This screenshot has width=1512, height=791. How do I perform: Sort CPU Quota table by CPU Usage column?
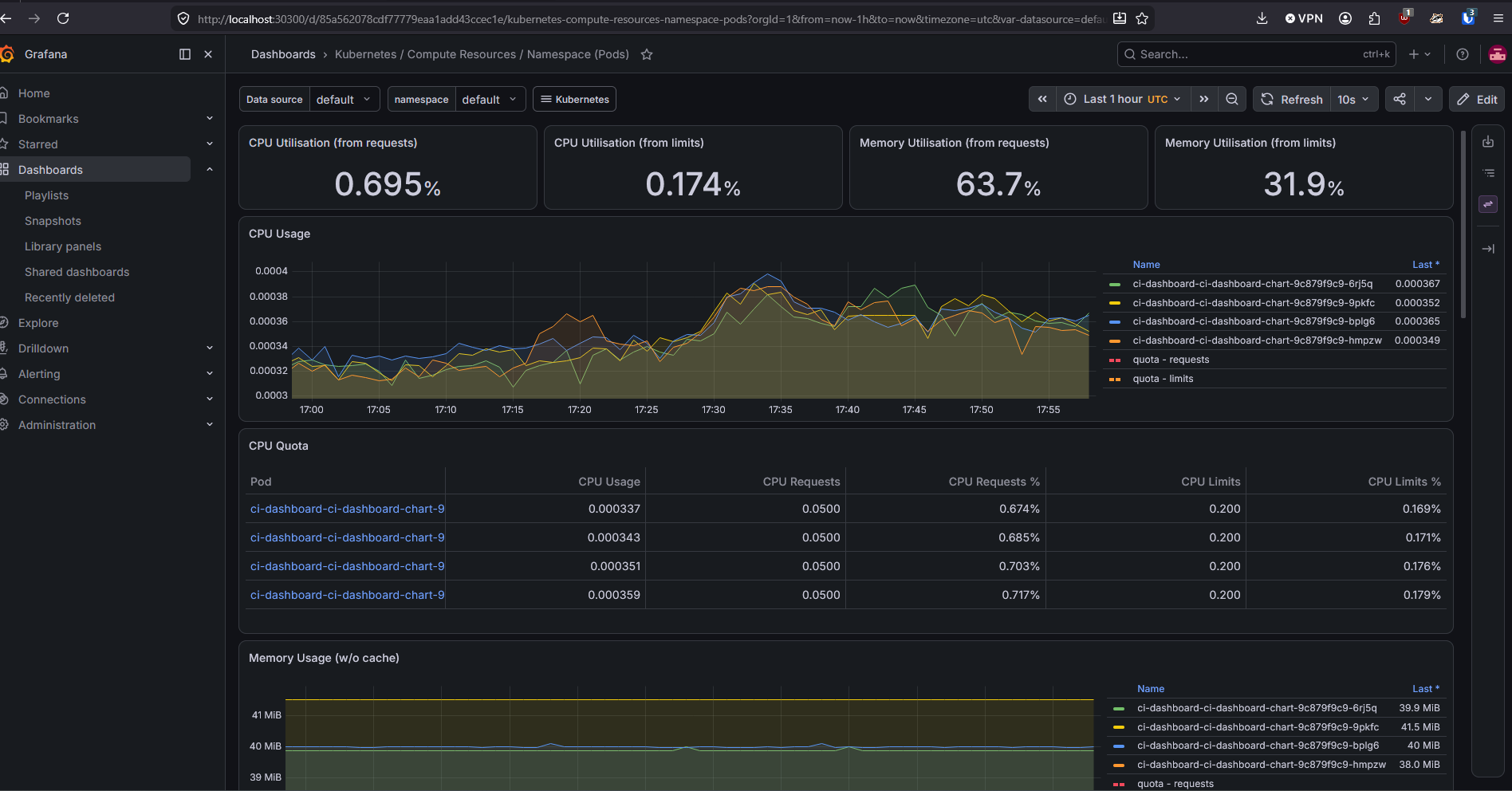pos(609,482)
